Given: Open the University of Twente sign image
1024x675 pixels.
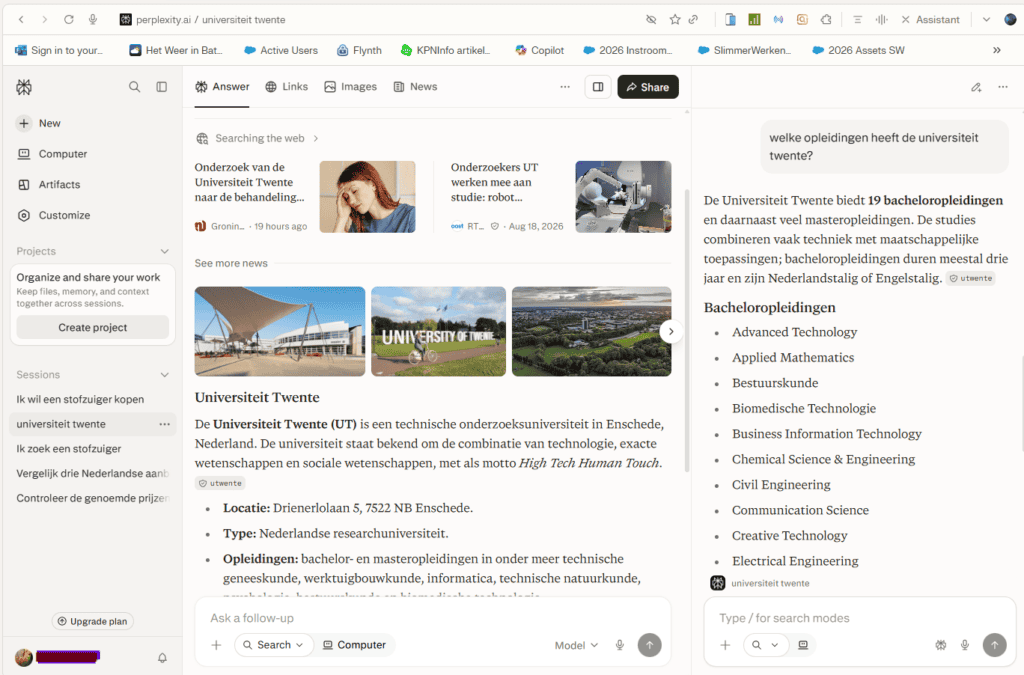Looking at the screenshot, I should 438,332.
